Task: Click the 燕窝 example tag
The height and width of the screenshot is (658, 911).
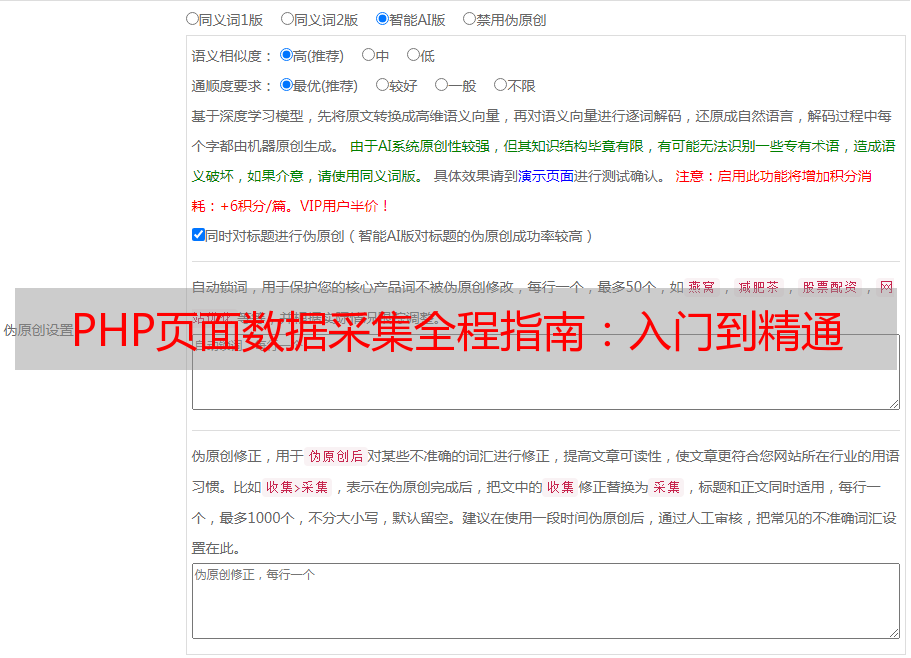Action: tap(701, 287)
